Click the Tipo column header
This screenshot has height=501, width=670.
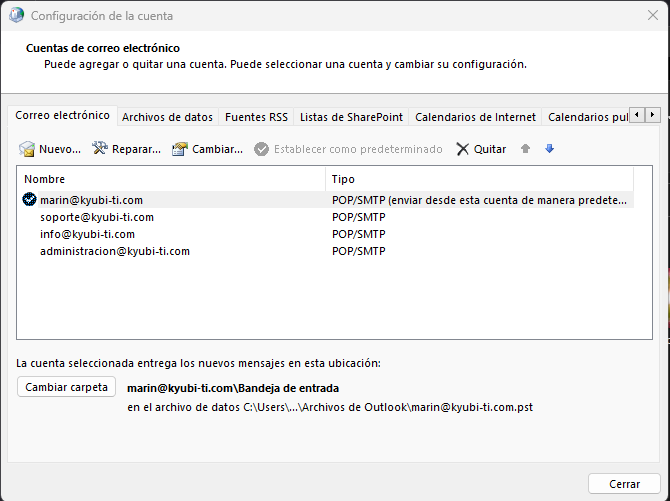pos(479,179)
